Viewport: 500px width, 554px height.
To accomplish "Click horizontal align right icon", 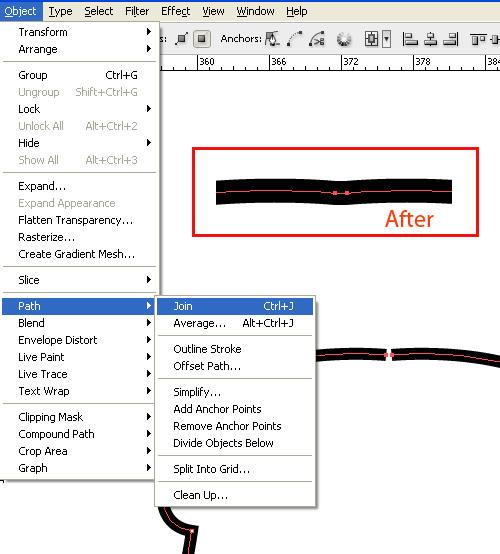I will click(451, 39).
